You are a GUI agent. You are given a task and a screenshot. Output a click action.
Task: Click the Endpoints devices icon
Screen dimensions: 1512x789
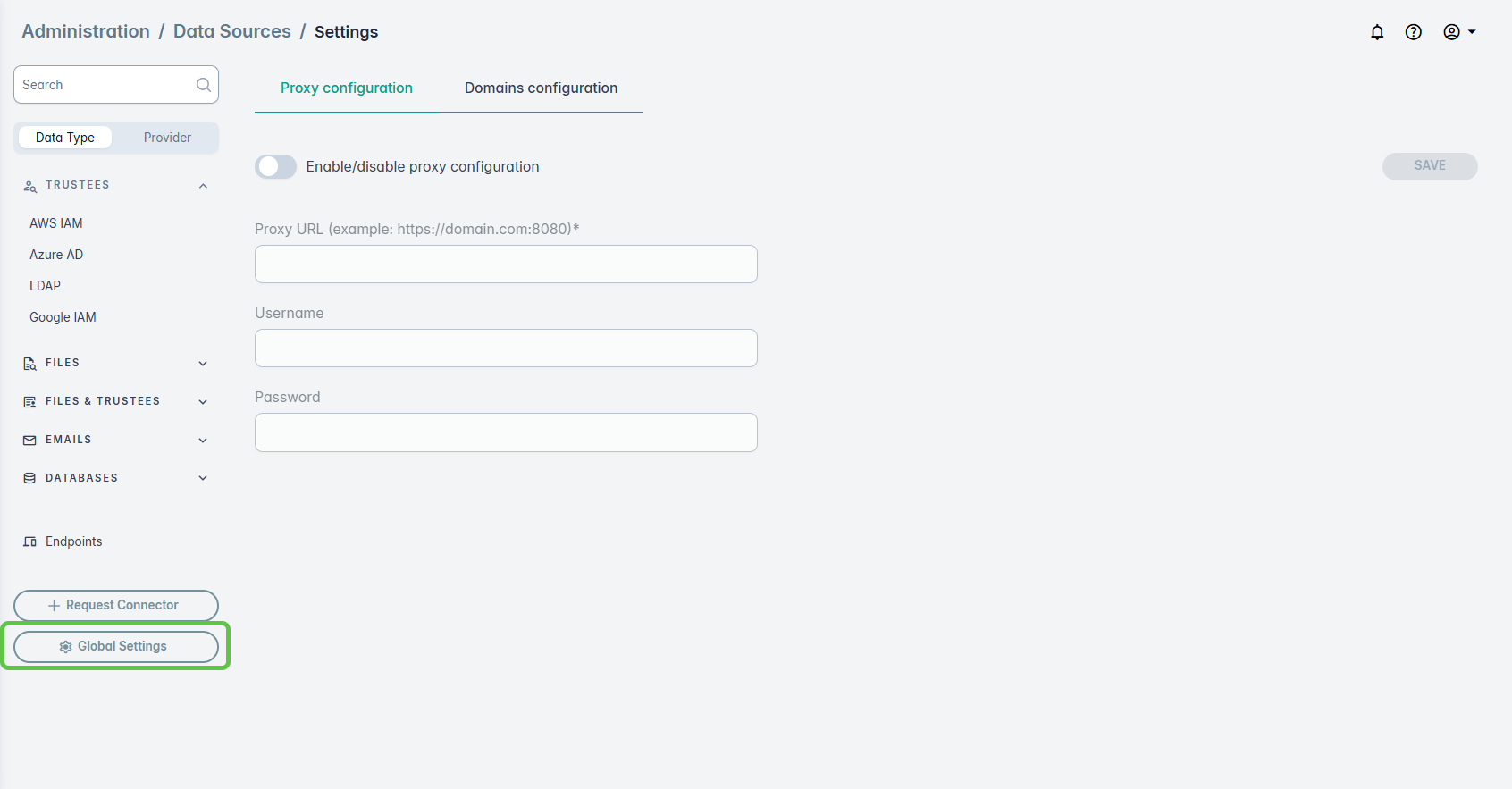pos(29,542)
